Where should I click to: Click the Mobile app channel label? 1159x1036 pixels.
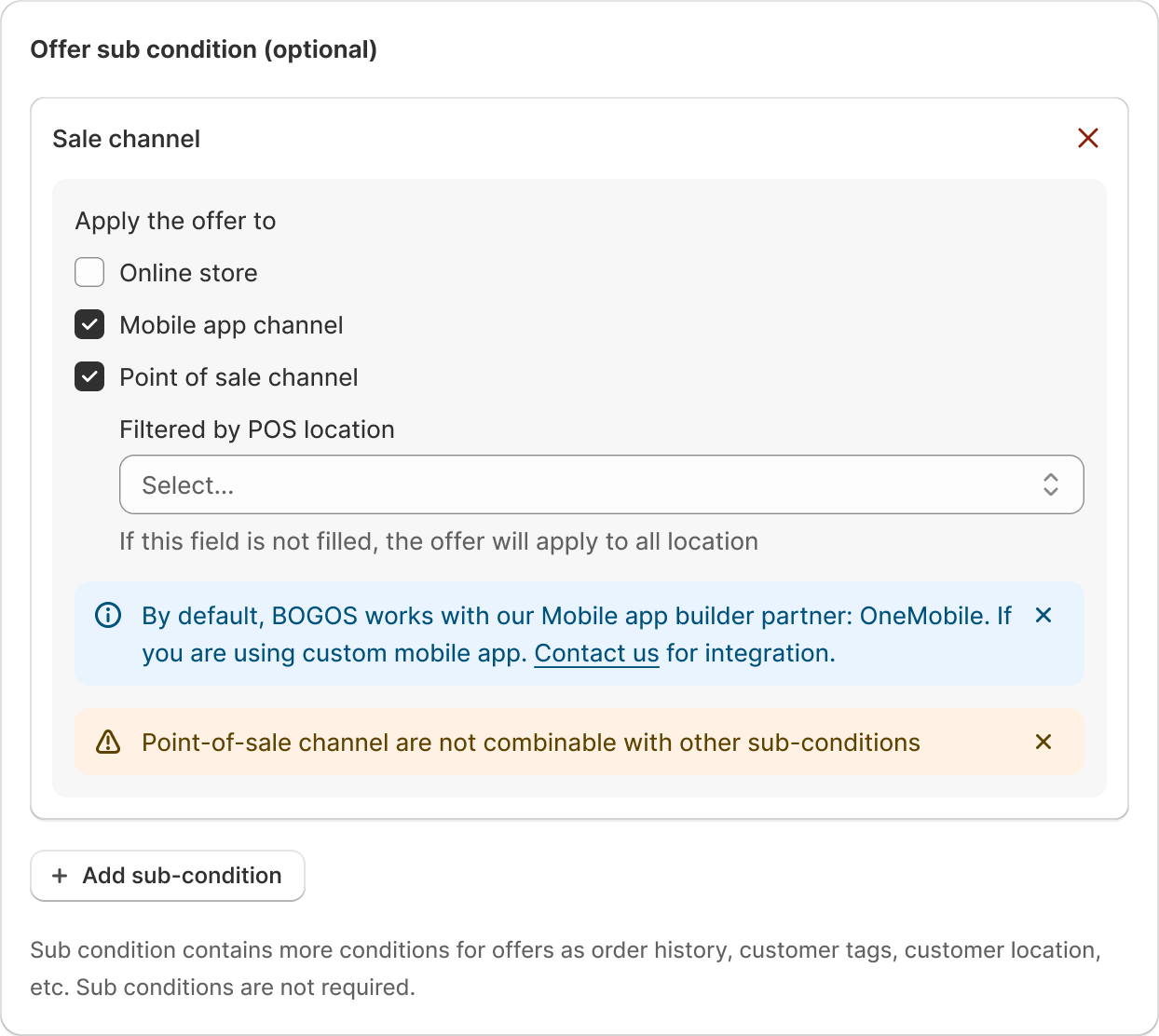point(231,325)
